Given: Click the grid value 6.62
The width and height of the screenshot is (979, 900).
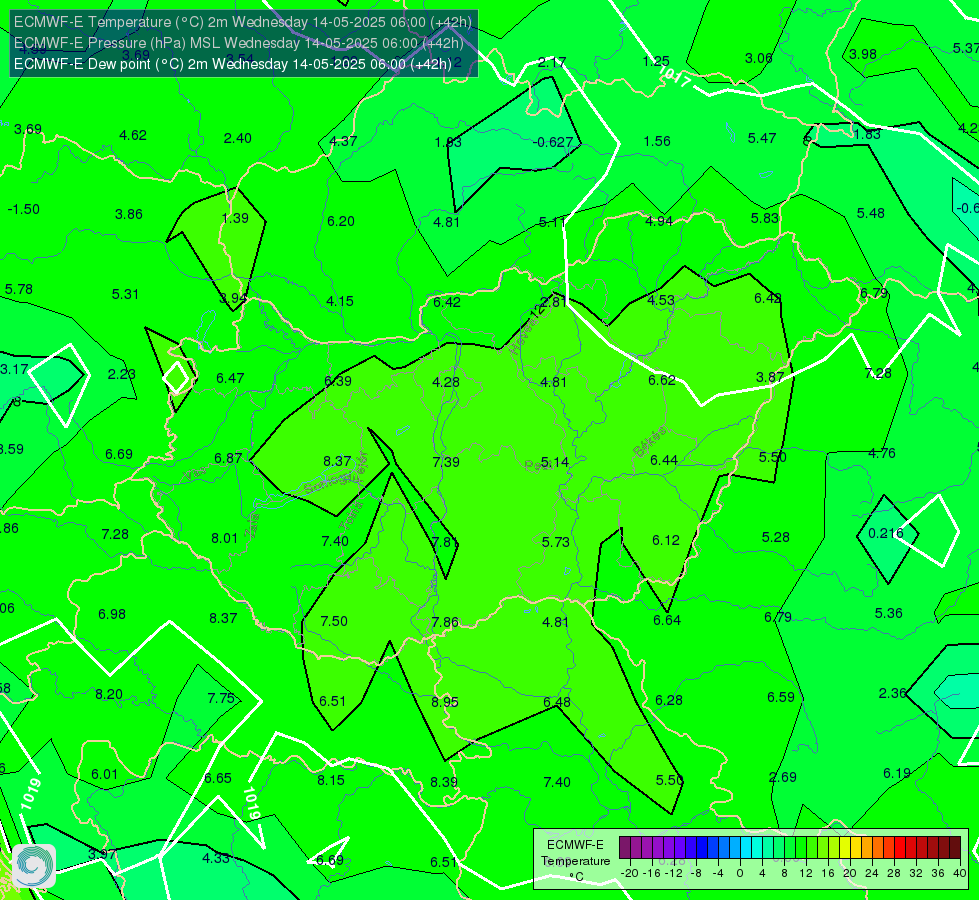Looking at the screenshot, I should [662, 380].
